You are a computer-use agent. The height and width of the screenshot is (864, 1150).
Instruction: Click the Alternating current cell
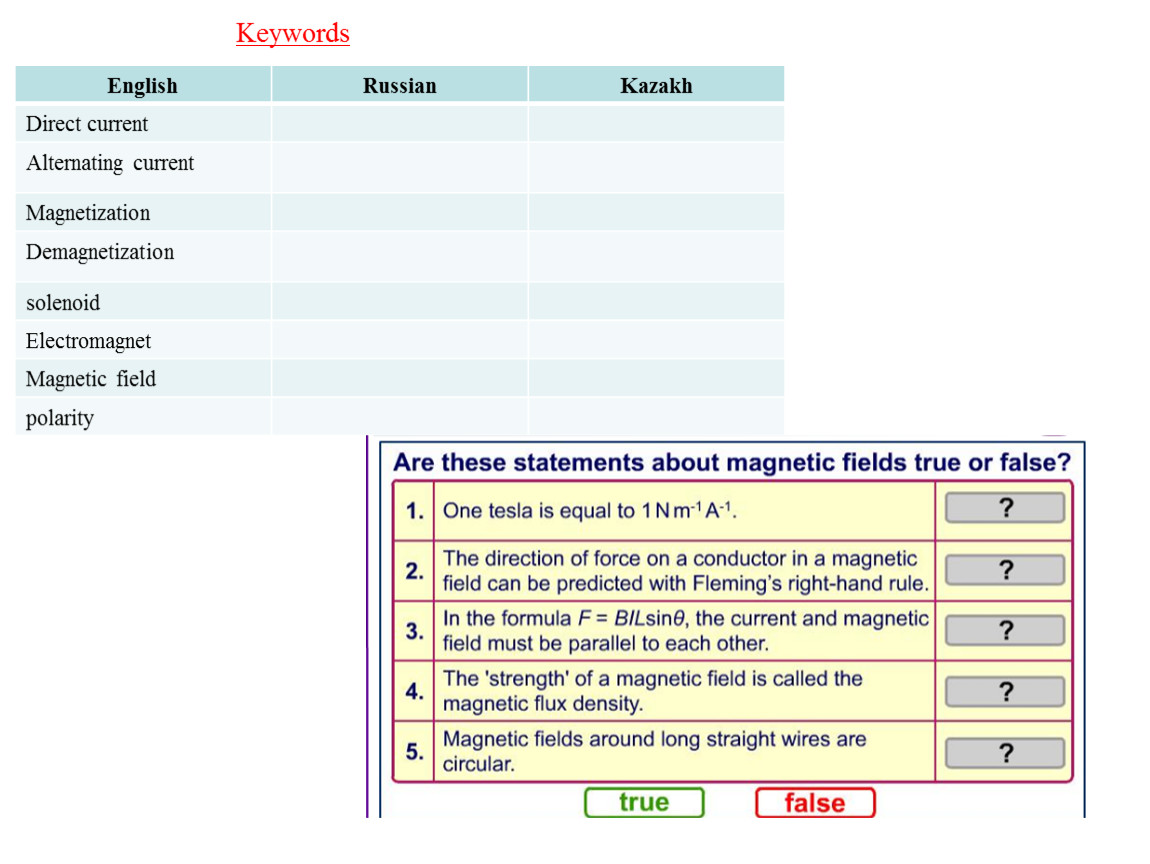[143, 168]
